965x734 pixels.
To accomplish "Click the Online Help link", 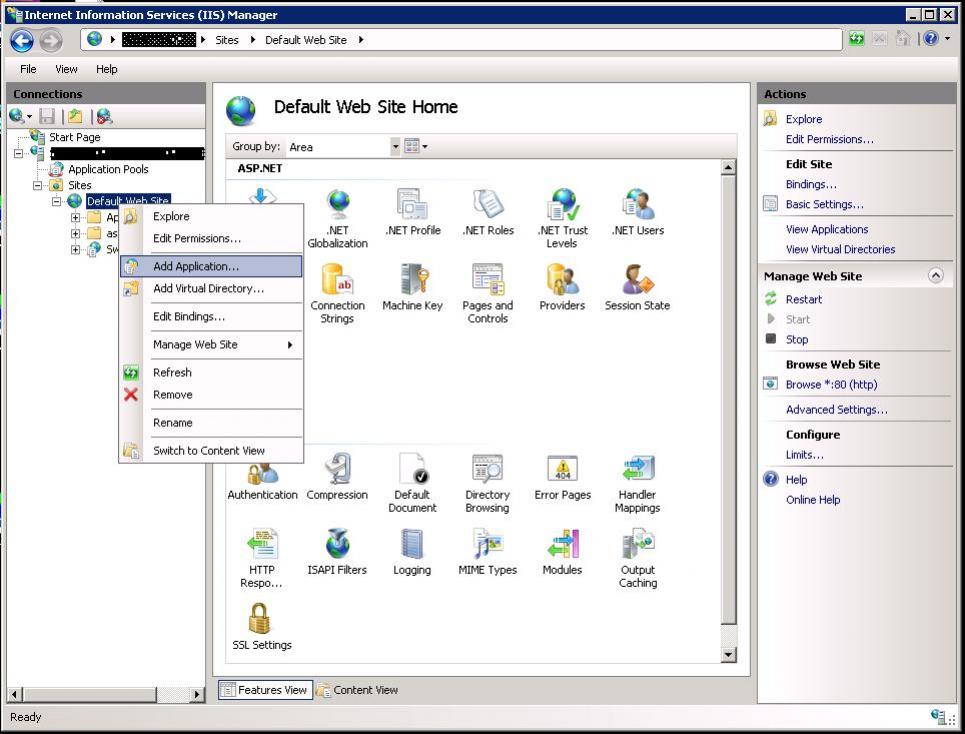I will pos(812,500).
